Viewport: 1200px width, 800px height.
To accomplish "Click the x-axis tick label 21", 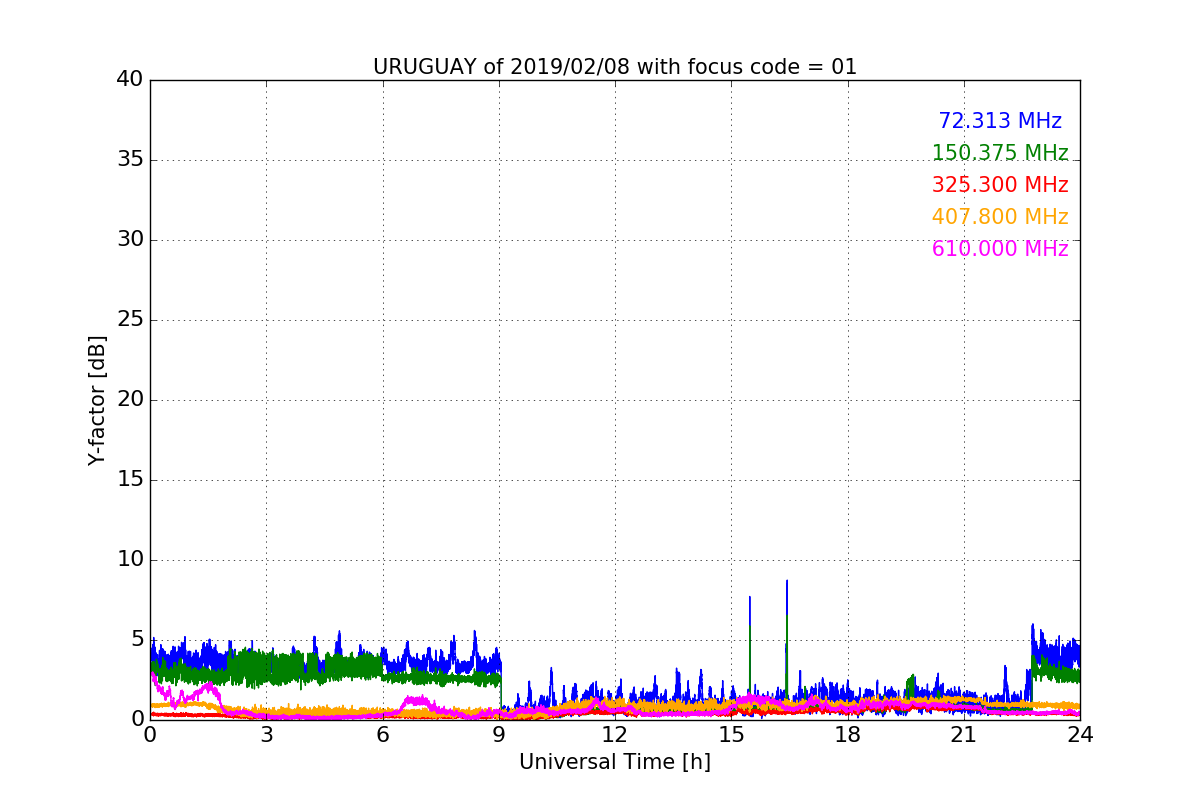I will point(964,734).
